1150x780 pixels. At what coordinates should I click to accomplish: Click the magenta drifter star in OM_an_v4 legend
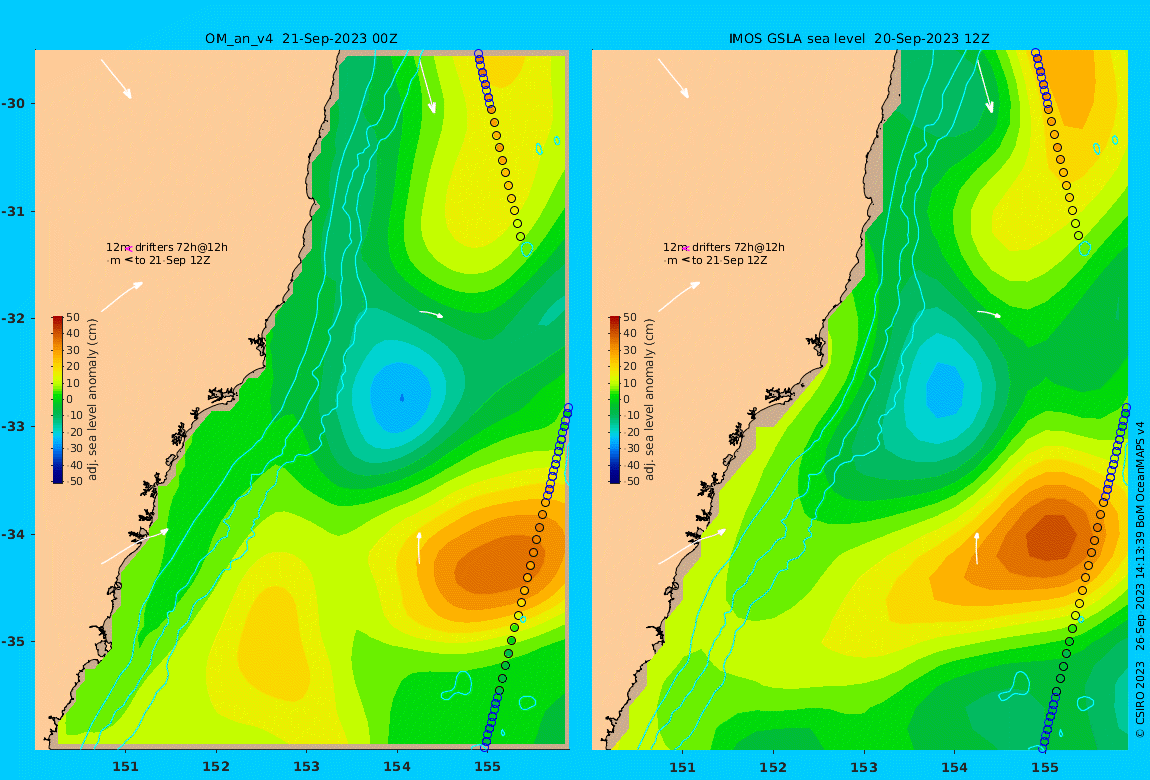point(128,249)
